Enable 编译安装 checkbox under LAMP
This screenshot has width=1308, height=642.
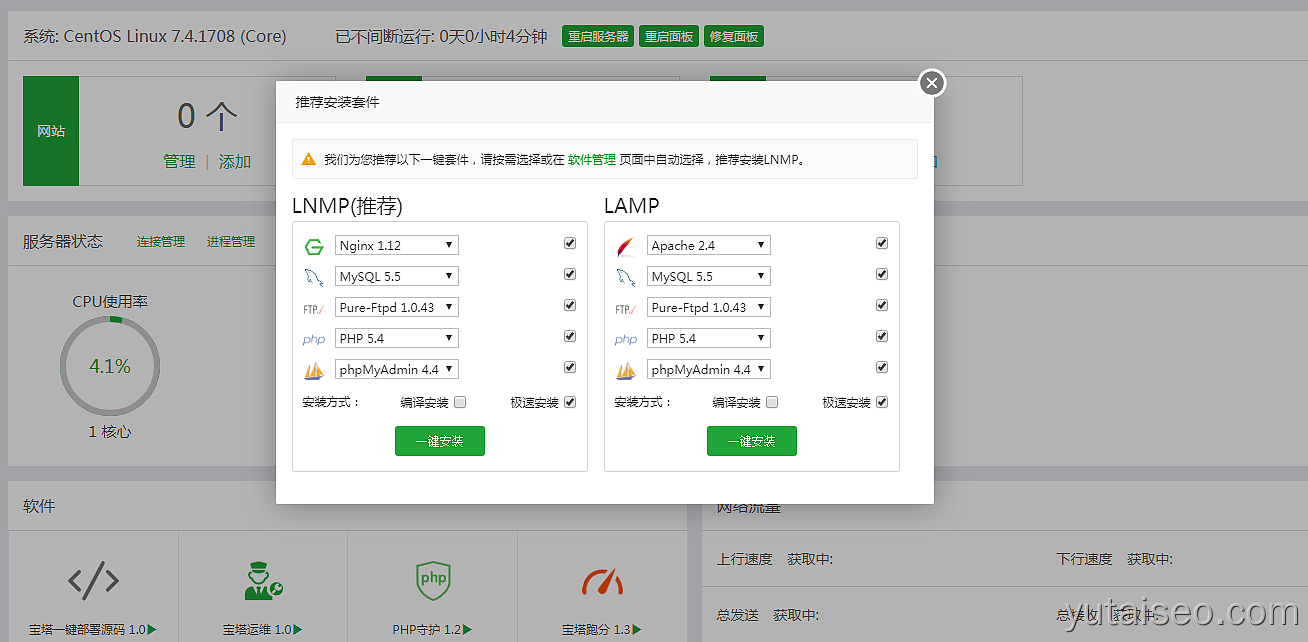tap(772, 402)
